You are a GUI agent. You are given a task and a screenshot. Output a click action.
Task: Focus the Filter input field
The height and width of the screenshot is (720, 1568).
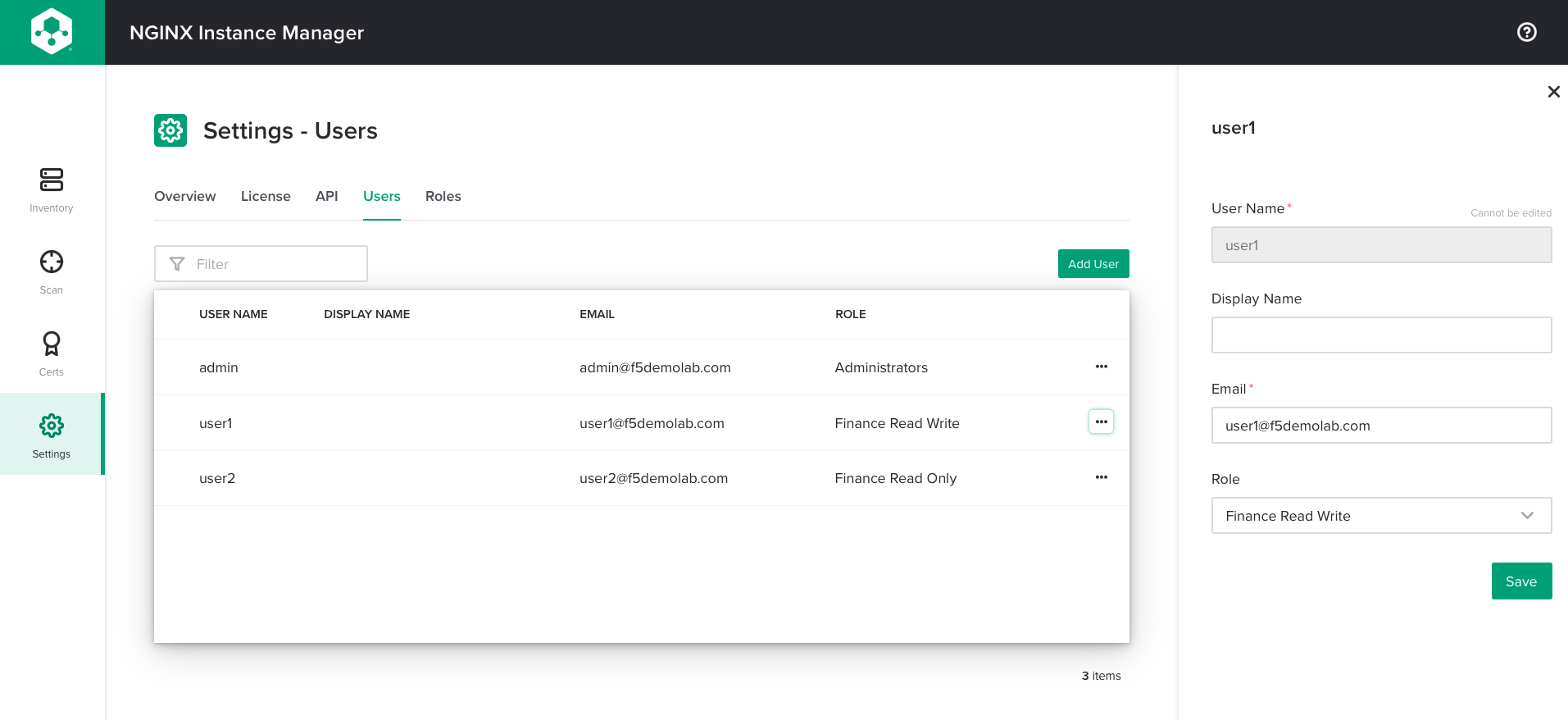[x=261, y=264]
